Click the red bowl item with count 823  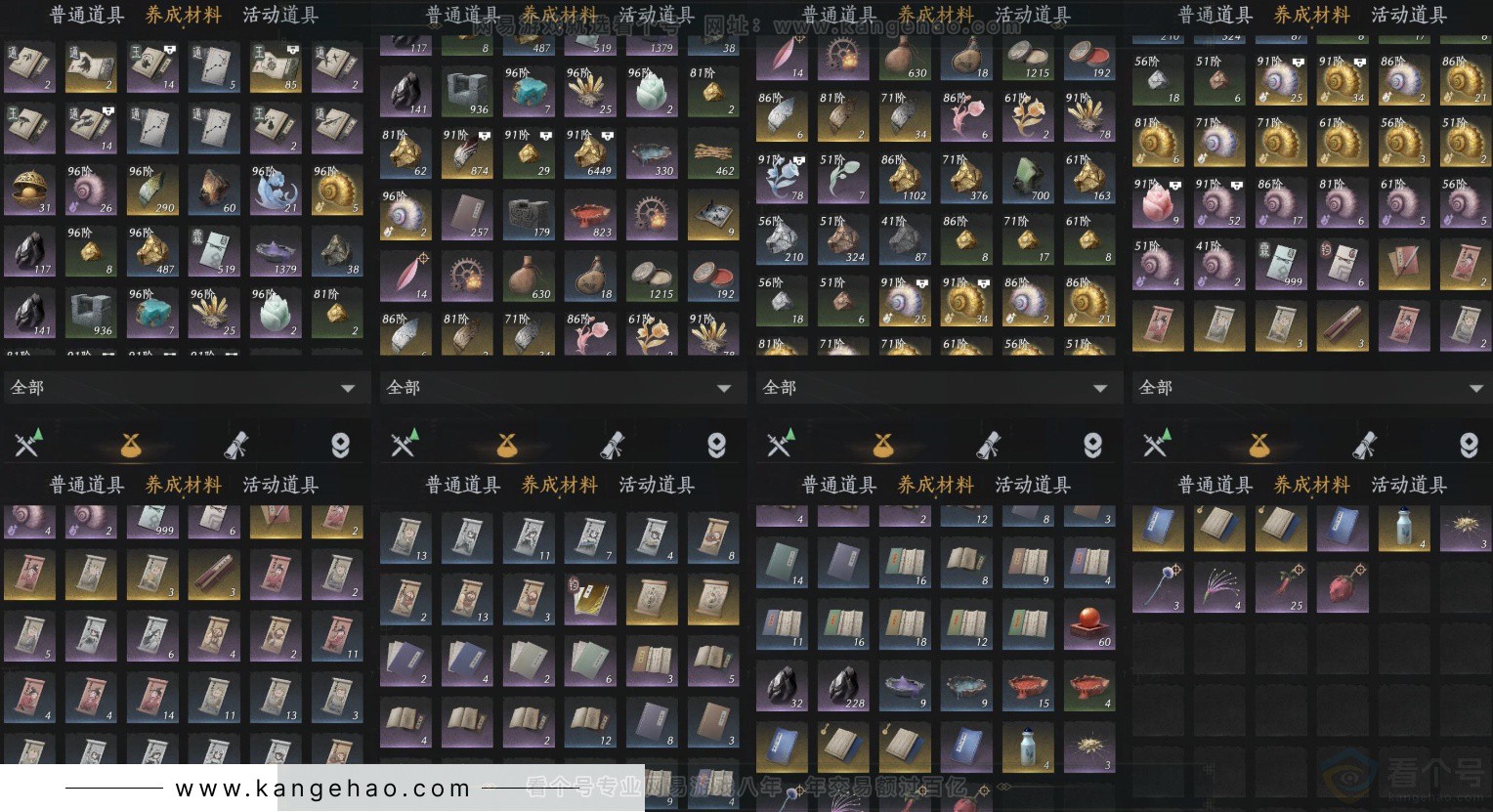pyautogui.click(x=591, y=215)
